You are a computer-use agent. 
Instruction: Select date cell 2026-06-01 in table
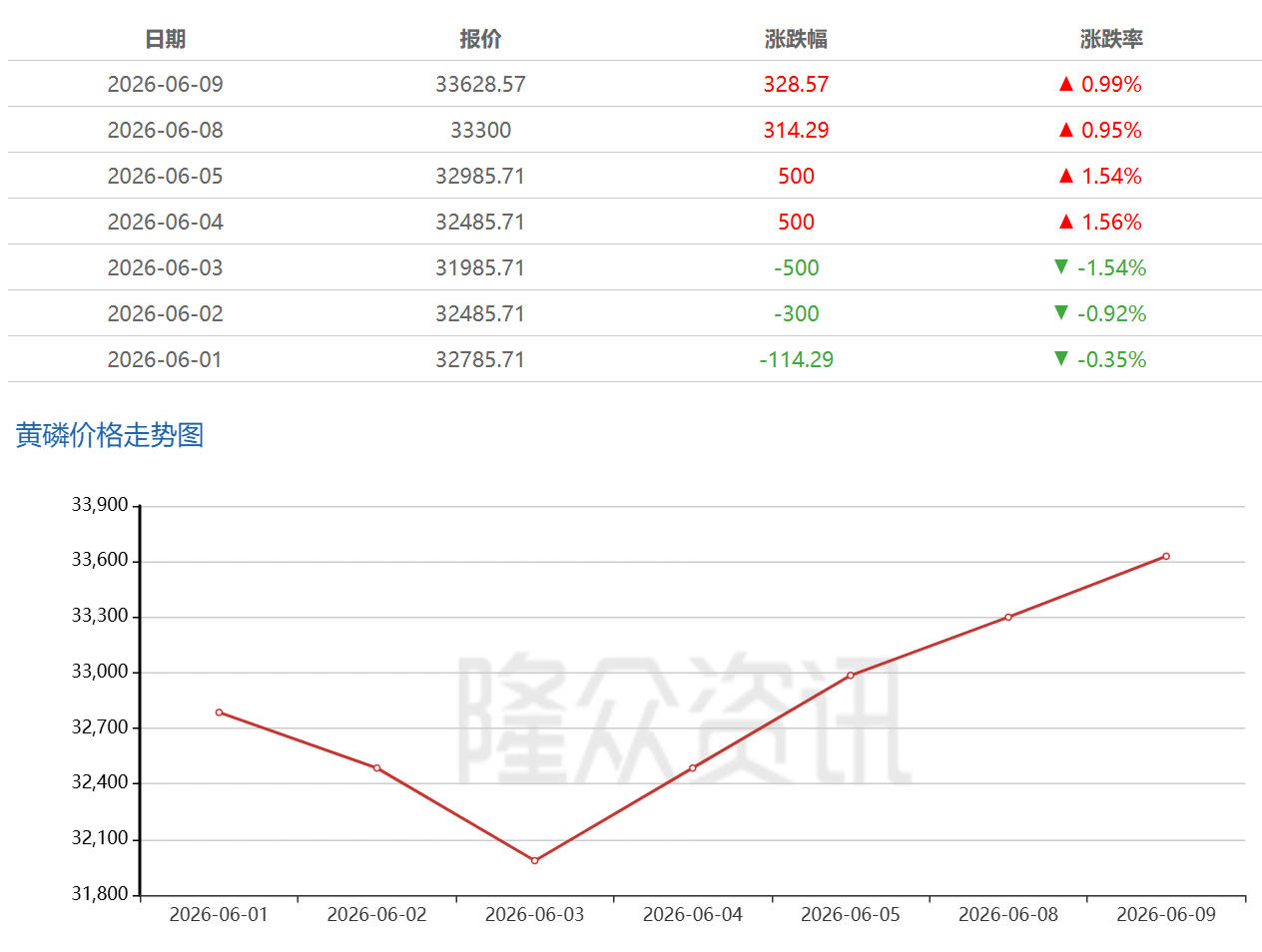coord(165,359)
